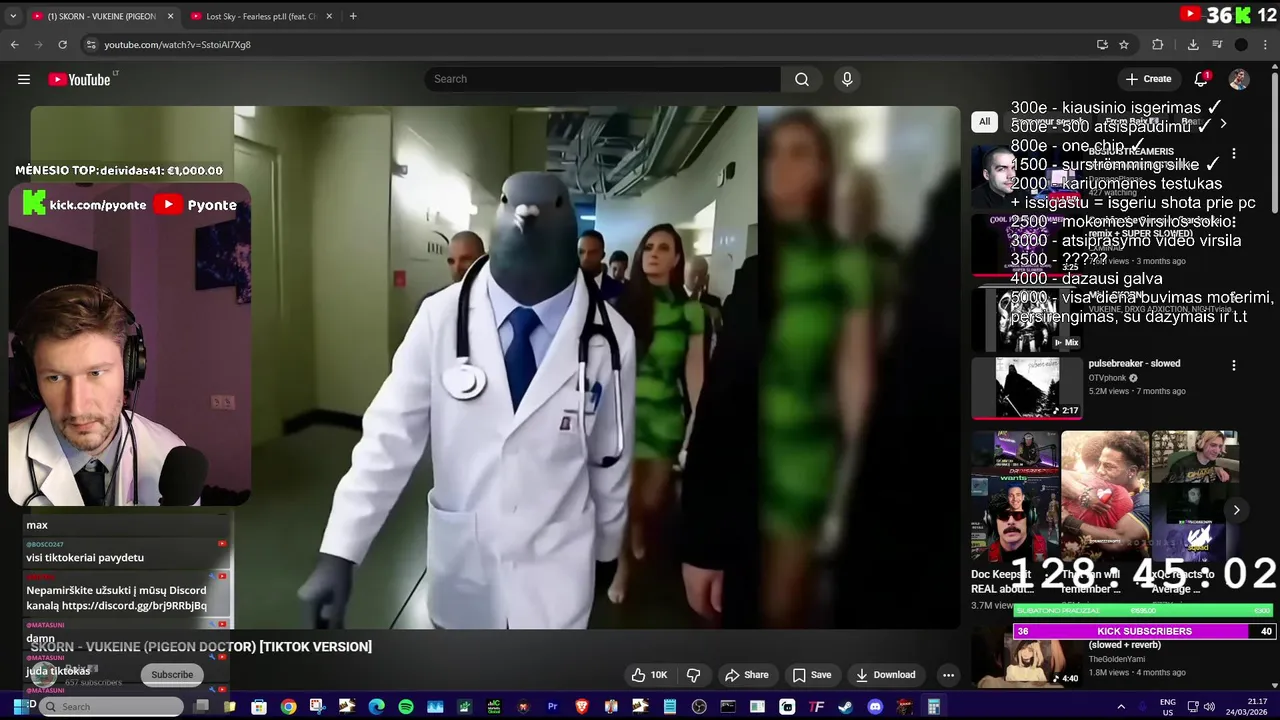Open ENG US language switcher
This screenshot has height=720, width=1280.
coord(1167,707)
